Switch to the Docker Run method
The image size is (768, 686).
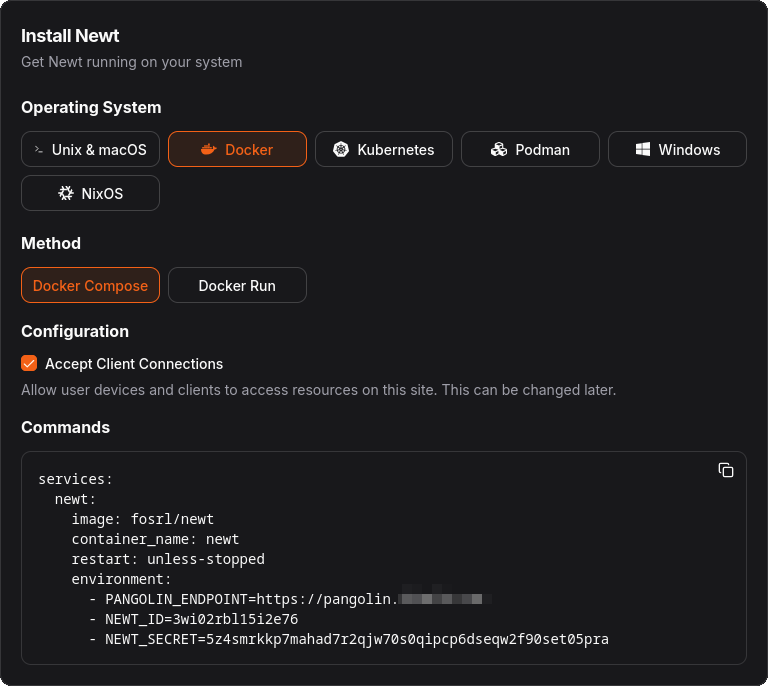pos(237,285)
